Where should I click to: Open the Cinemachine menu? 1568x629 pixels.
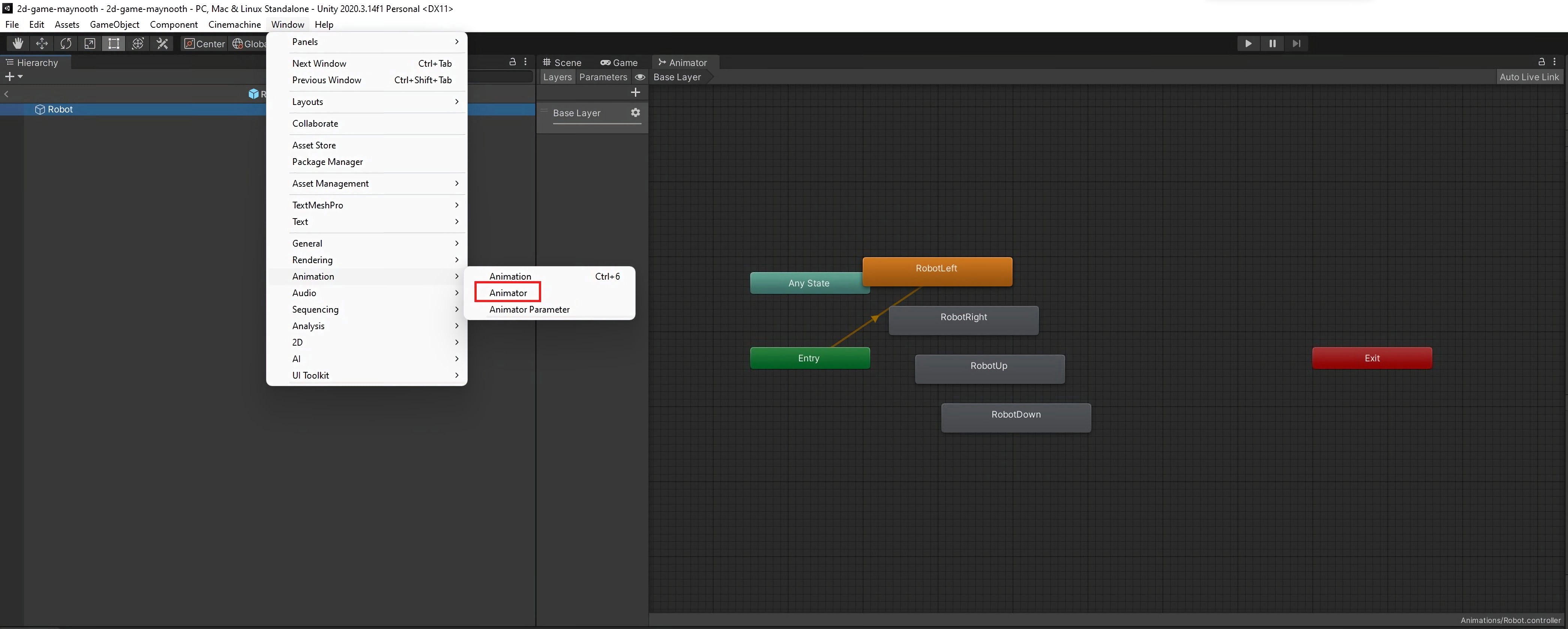tap(234, 24)
